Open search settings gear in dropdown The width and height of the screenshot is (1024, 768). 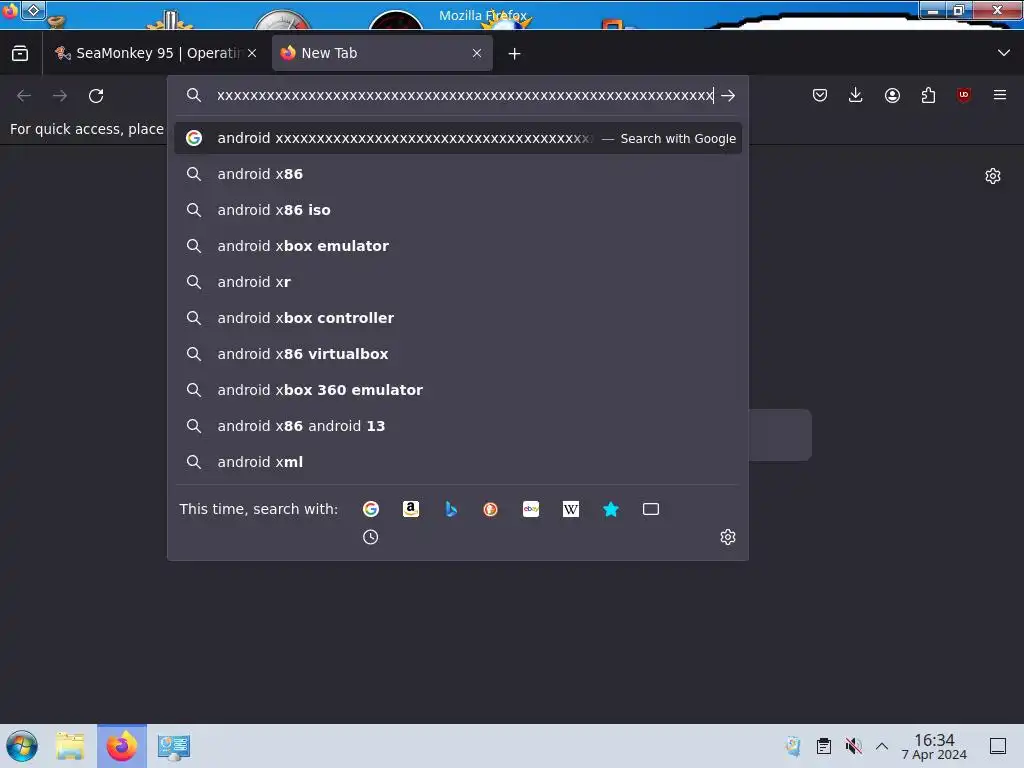coord(728,537)
